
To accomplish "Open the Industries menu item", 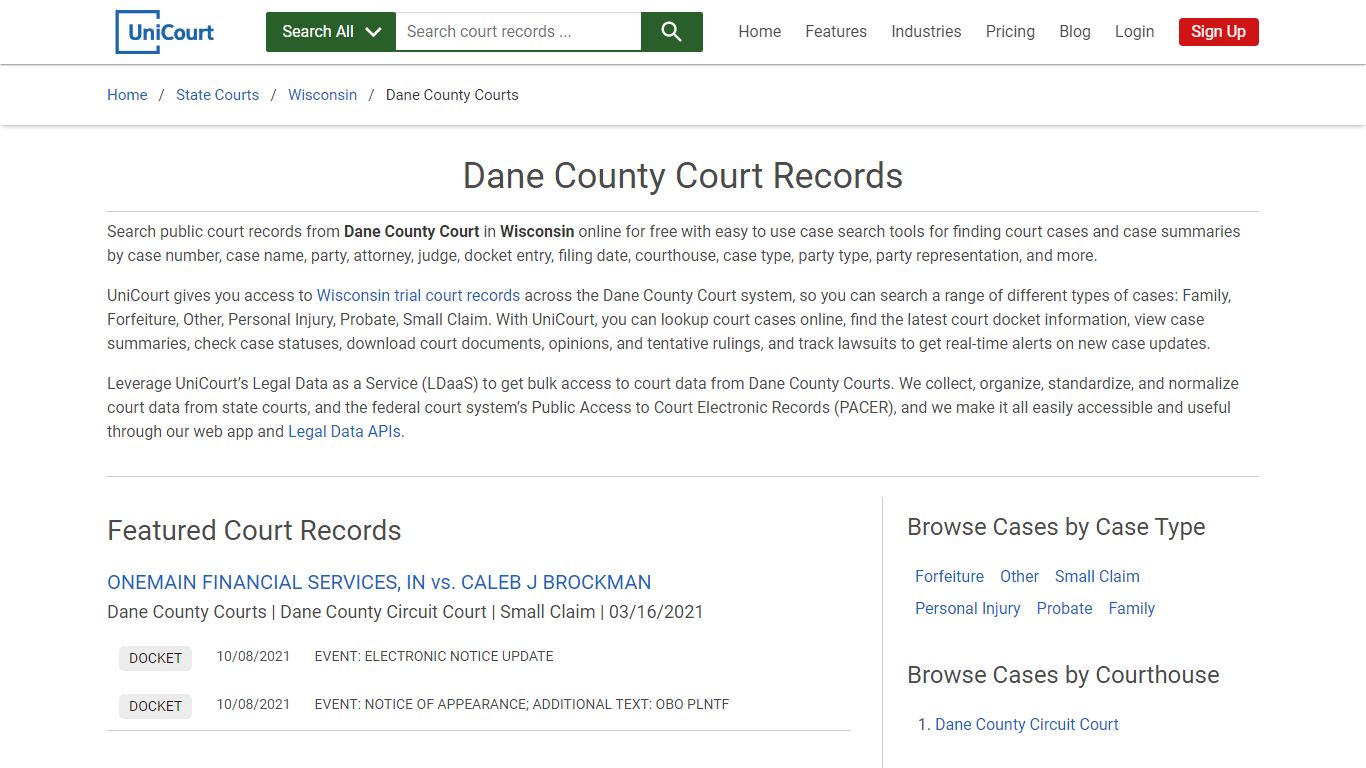I will (926, 32).
